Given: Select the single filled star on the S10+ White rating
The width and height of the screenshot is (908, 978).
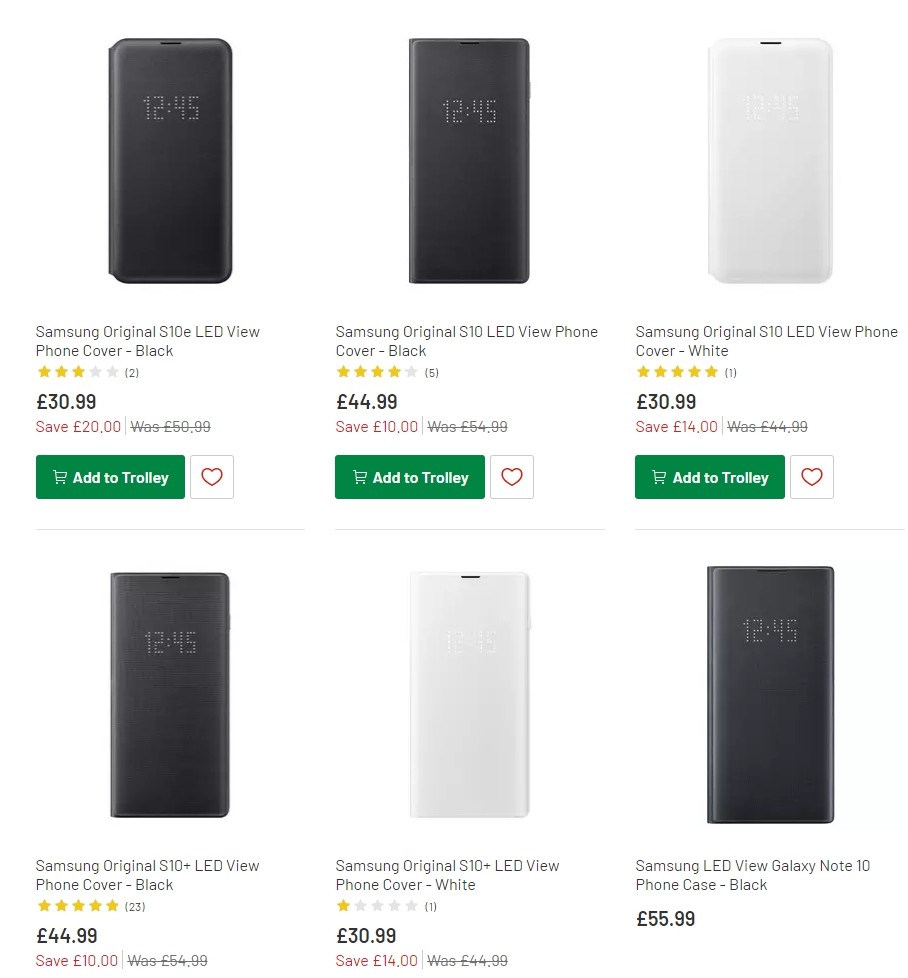Looking at the screenshot, I should 344,906.
